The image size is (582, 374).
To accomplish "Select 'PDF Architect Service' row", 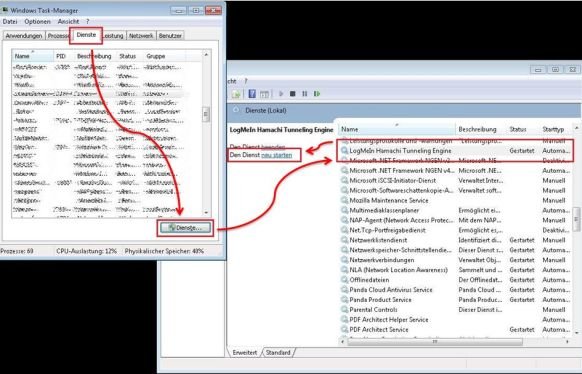I will [x=456, y=329].
